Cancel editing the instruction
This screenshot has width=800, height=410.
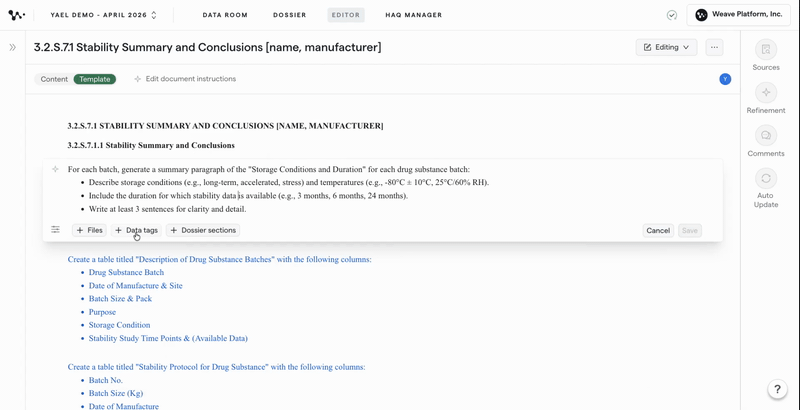(658, 230)
